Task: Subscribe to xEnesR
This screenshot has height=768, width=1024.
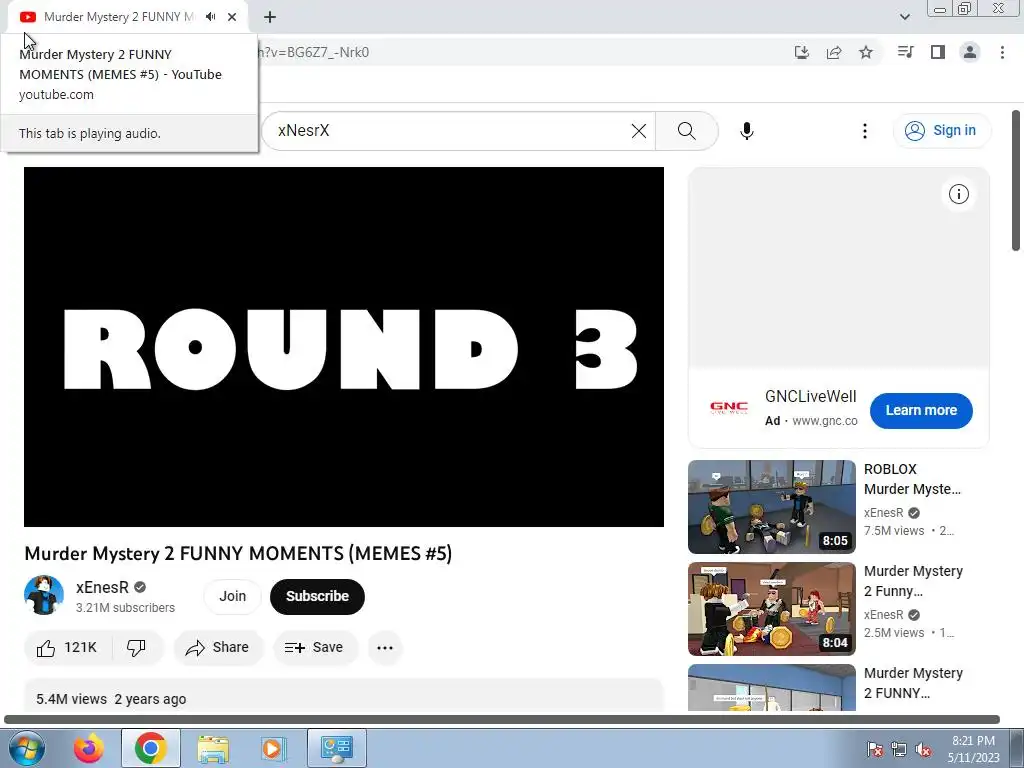Action: click(x=317, y=596)
